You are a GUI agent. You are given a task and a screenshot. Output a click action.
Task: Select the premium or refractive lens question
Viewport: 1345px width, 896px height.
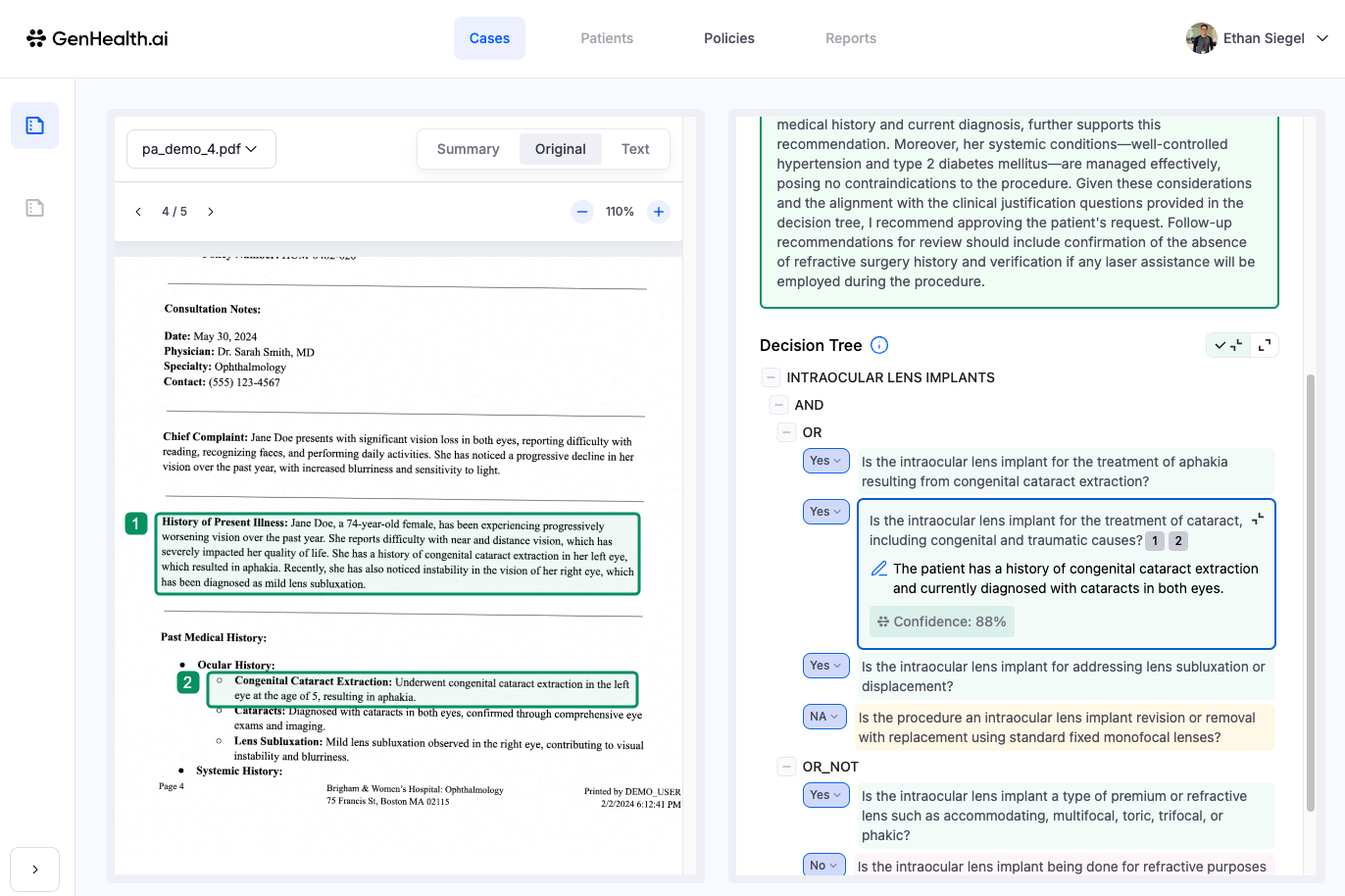[x=1065, y=816]
